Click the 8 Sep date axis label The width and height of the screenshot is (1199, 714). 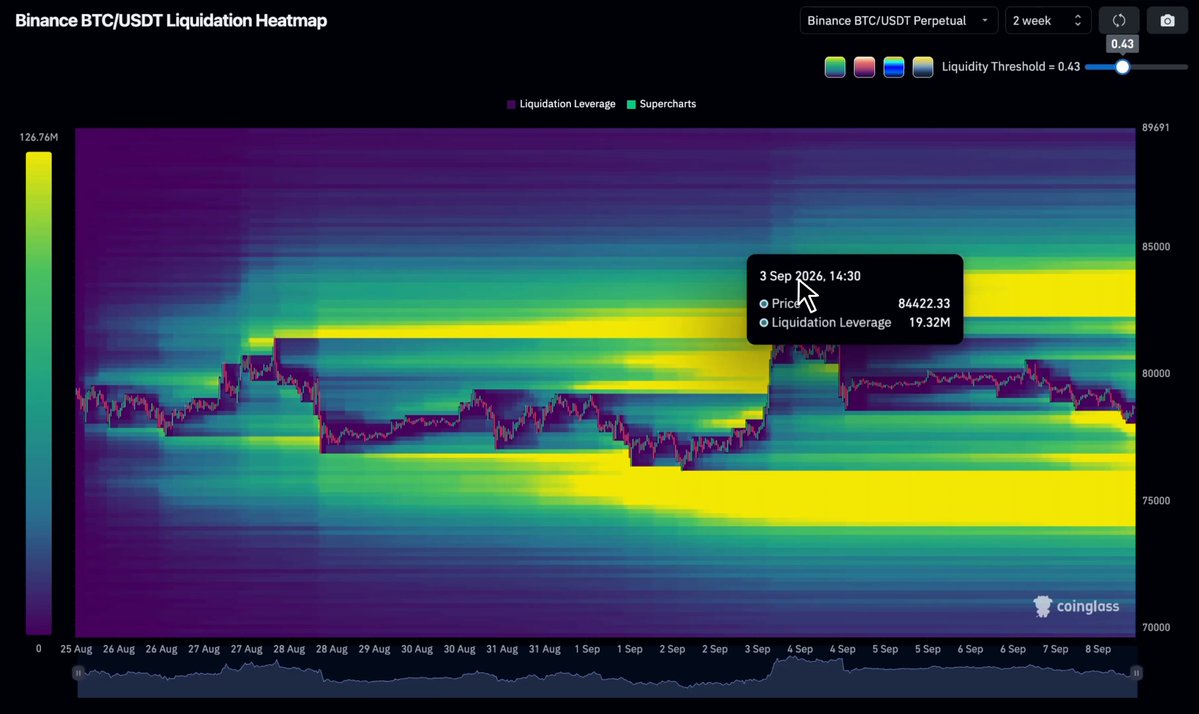pos(1097,649)
